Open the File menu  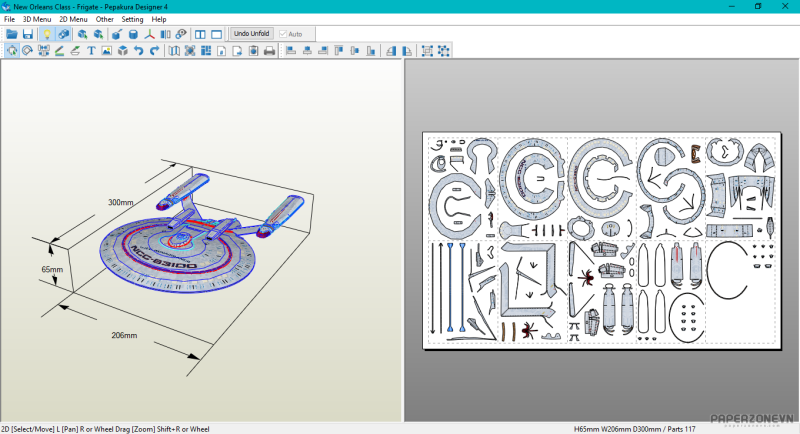(x=9, y=19)
